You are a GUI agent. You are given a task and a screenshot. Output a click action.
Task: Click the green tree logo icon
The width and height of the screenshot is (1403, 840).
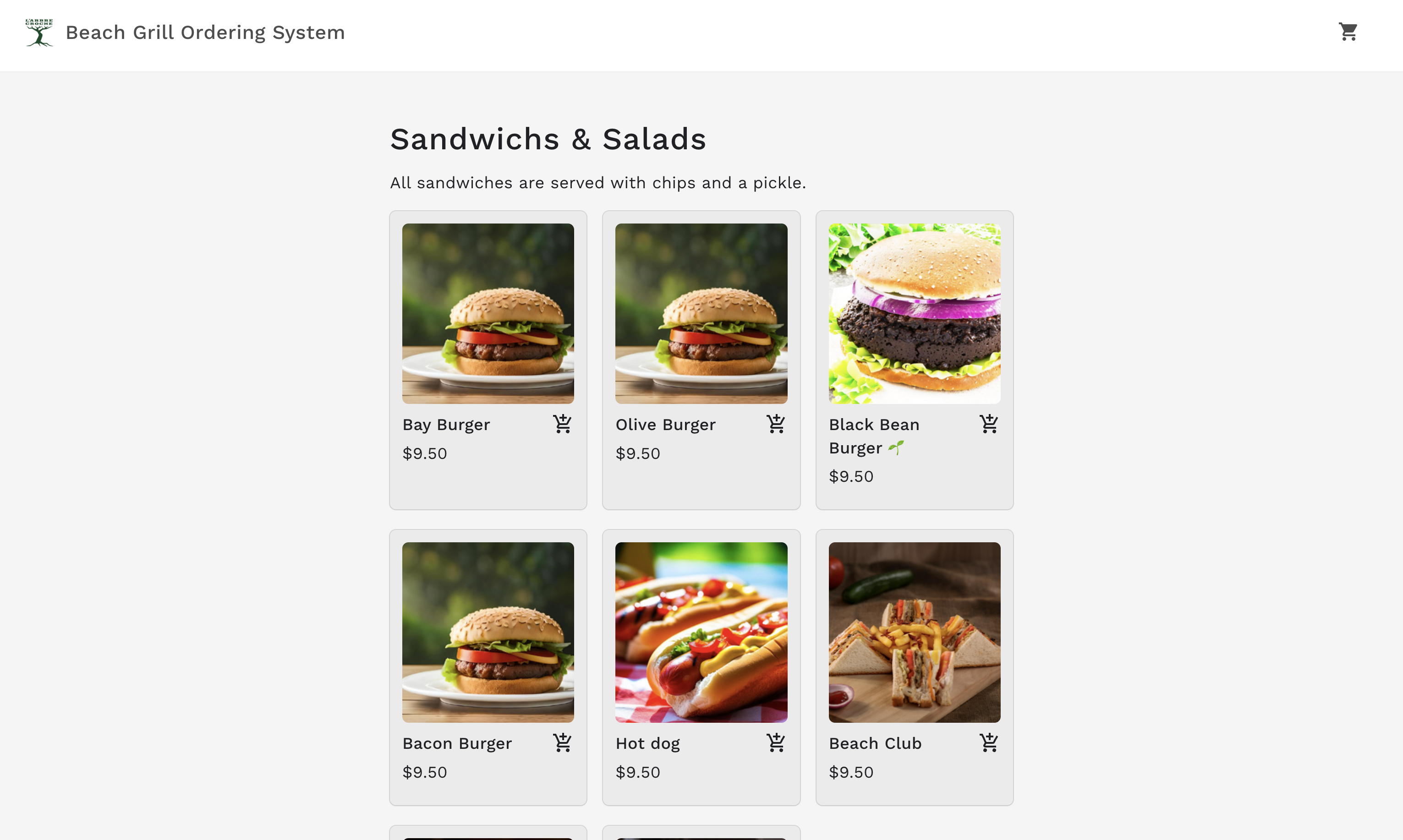coord(39,32)
